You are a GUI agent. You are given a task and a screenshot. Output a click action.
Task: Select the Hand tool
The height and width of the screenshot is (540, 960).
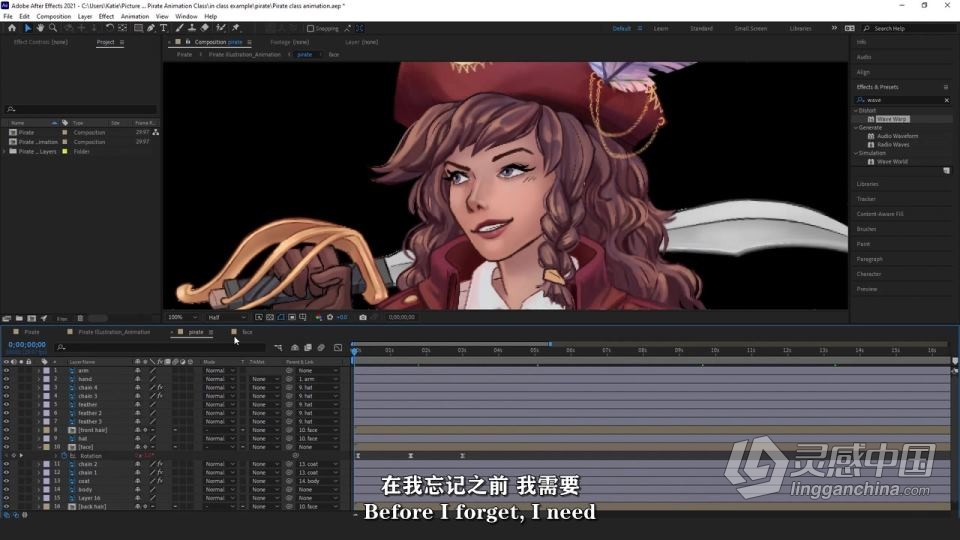[x=40, y=28]
